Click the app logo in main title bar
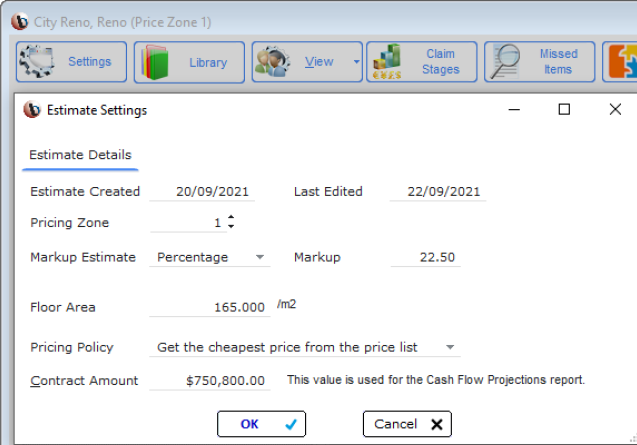This screenshot has height=445, width=637. (x=20, y=22)
